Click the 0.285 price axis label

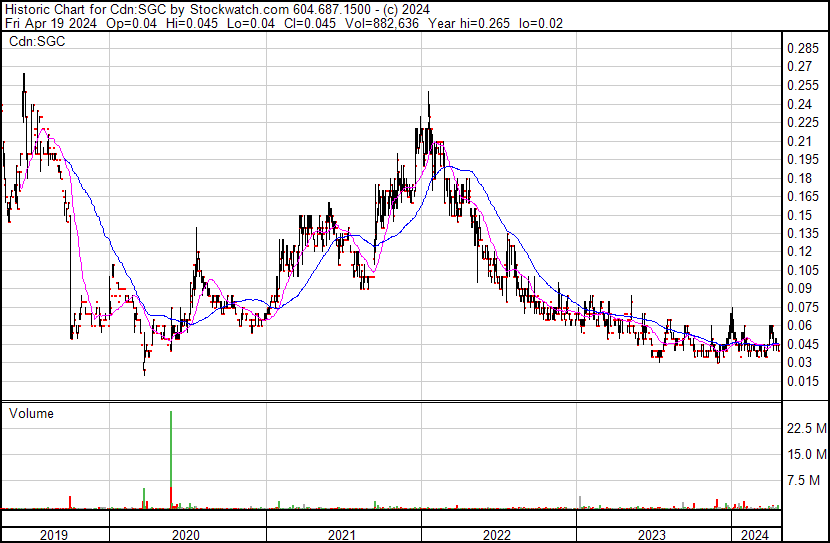(804, 49)
